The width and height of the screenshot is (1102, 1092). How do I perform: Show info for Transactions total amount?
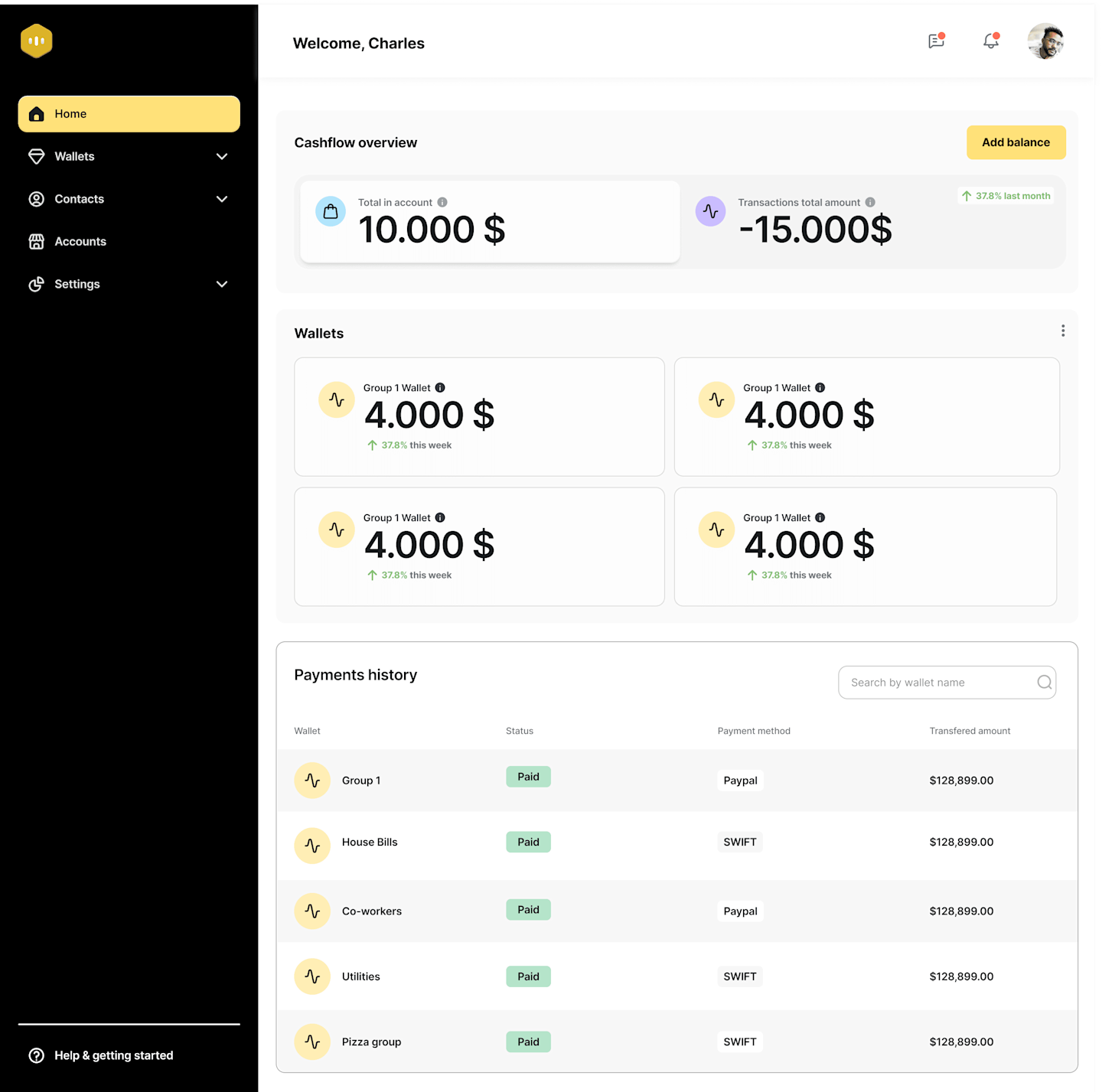[x=870, y=202]
